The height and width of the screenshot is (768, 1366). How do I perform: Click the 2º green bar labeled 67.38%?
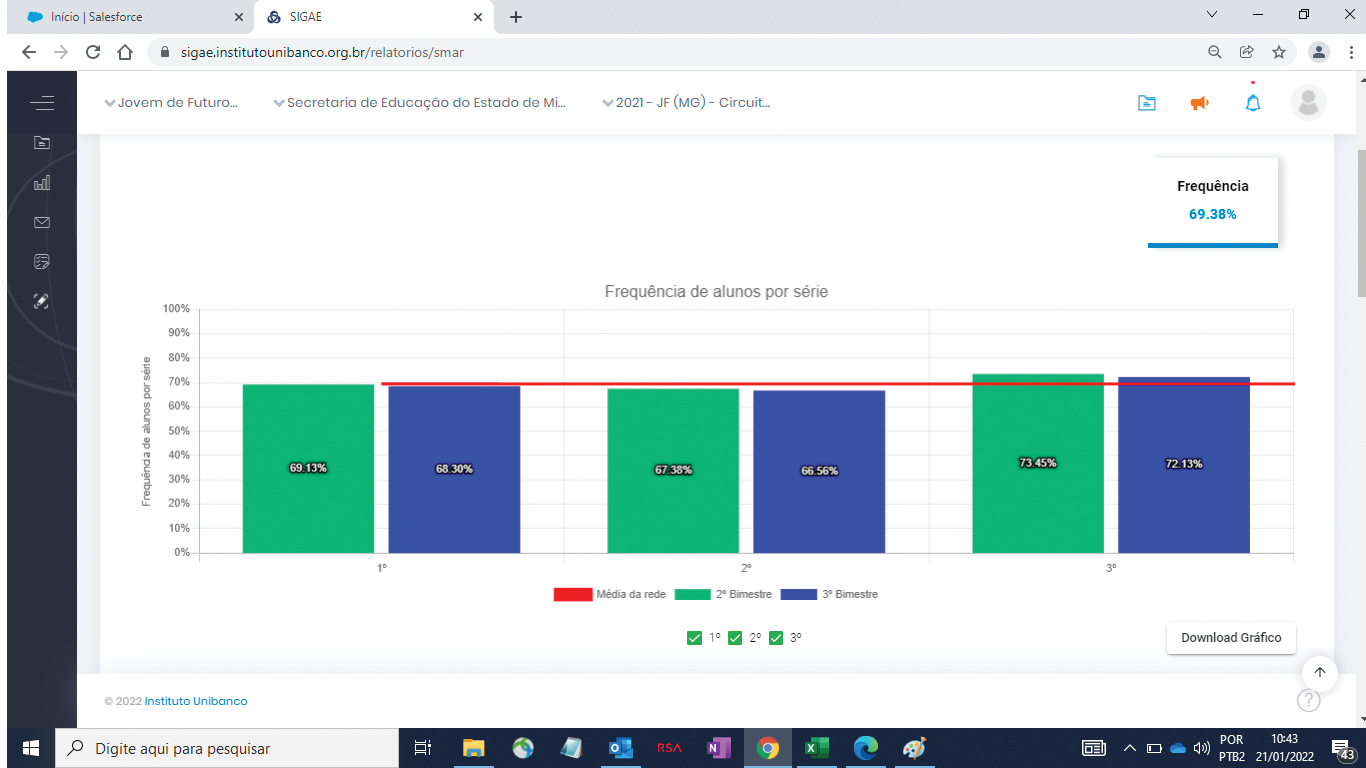tap(673, 471)
